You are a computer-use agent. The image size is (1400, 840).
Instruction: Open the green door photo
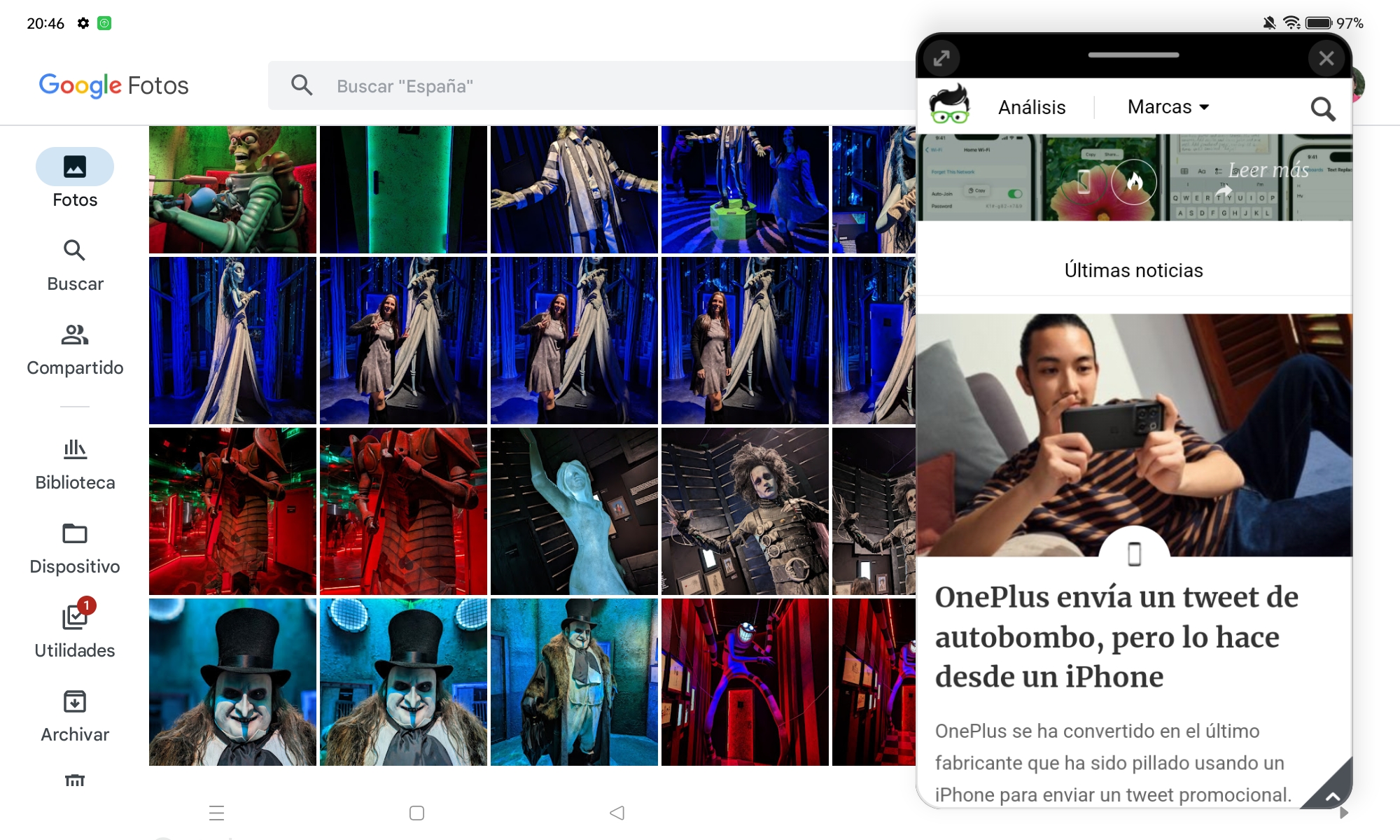pyautogui.click(x=403, y=190)
